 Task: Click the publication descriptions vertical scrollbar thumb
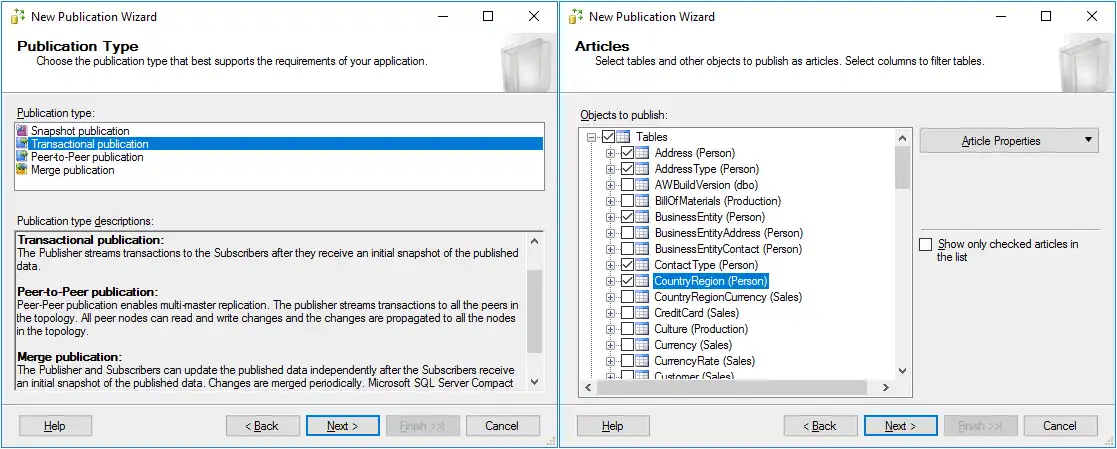tap(535, 311)
